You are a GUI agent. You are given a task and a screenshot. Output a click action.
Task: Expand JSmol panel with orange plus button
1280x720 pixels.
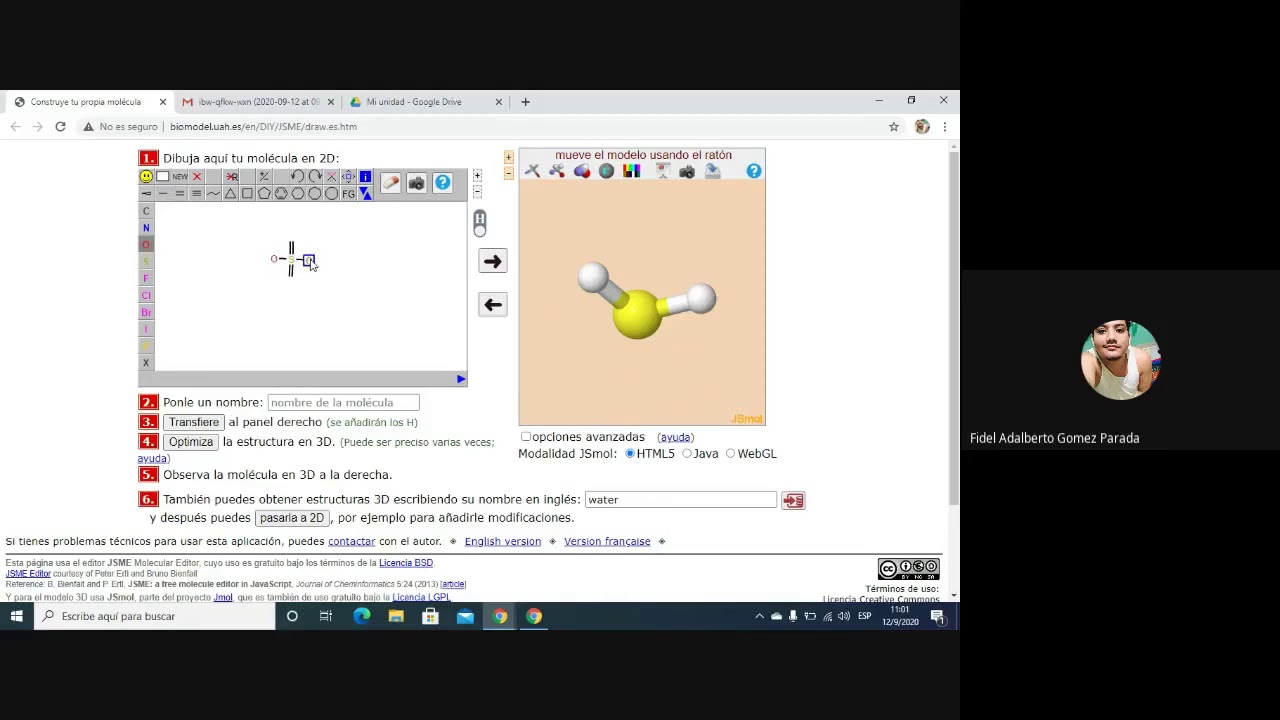click(x=508, y=158)
